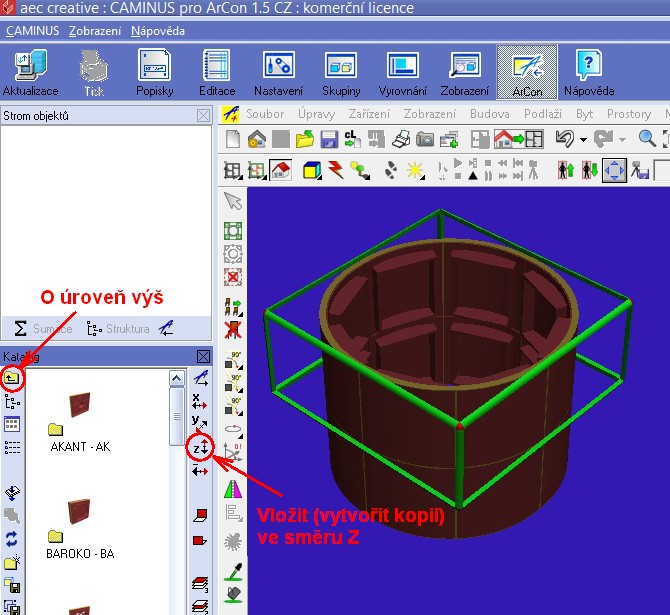The width and height of the screenshot is (670, 615).
Task: Open the Zařízení menu
Action: click(x=369, y=114)
